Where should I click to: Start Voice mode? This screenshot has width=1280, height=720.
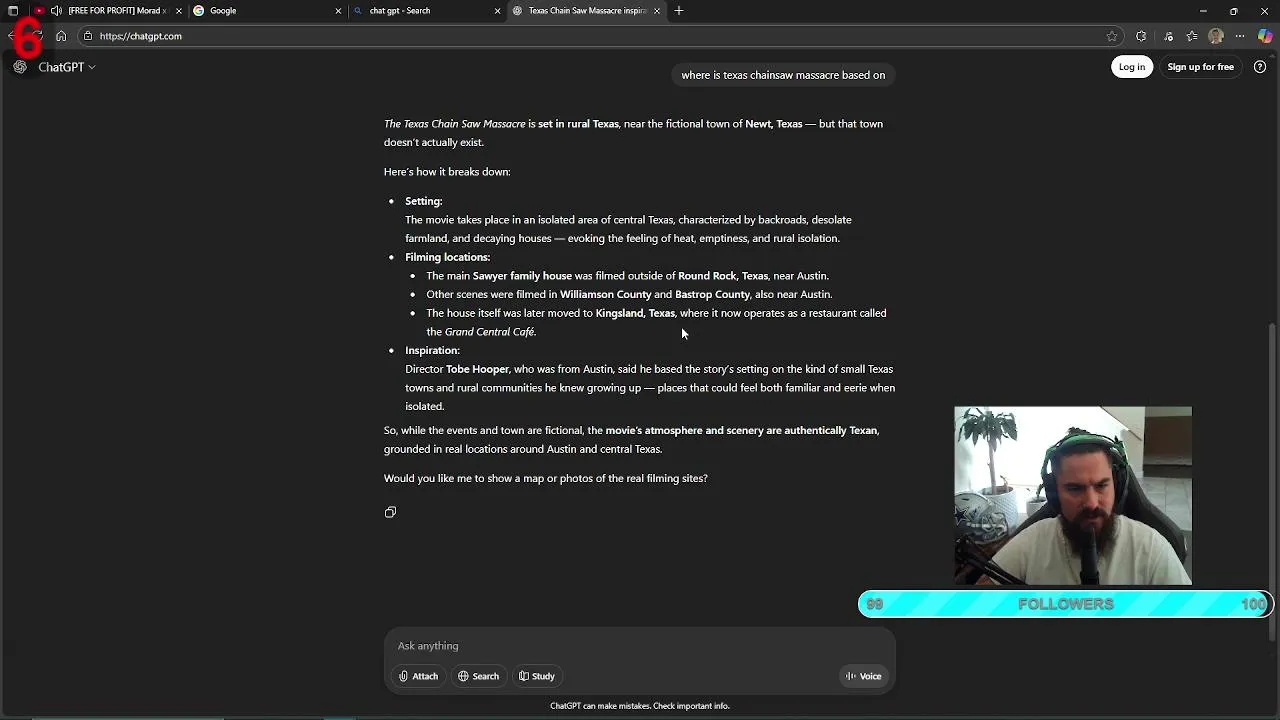pyautogui.click(x=863, y=676)
